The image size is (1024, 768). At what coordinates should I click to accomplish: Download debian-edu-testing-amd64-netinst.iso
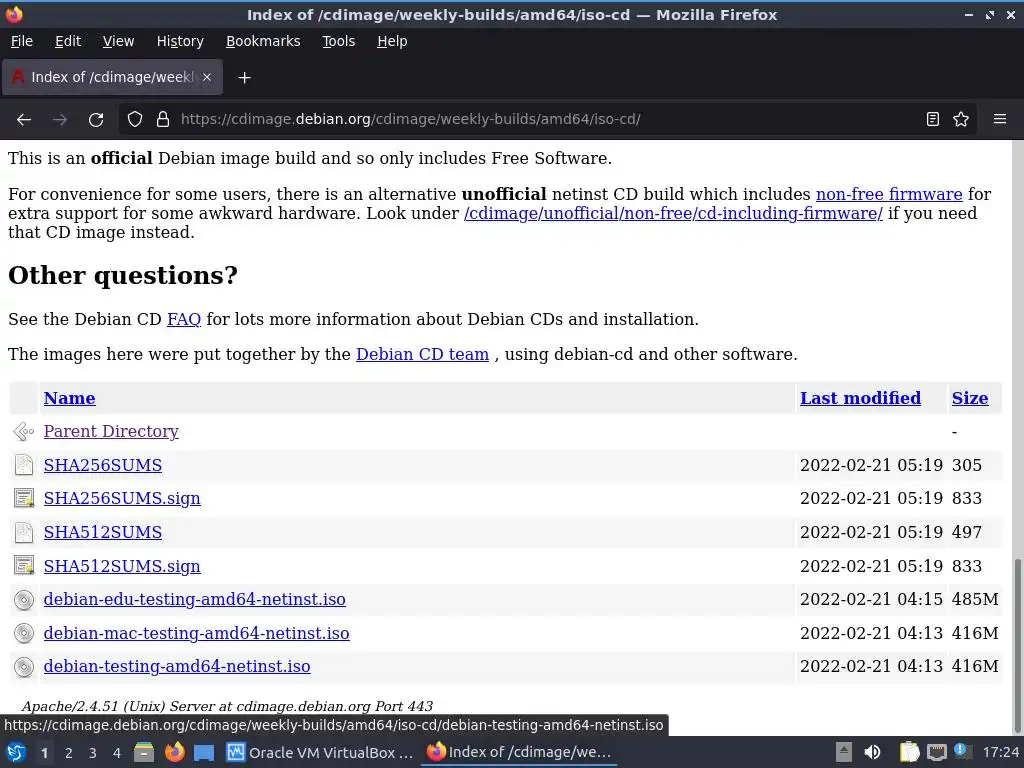[x=195, y=600]
